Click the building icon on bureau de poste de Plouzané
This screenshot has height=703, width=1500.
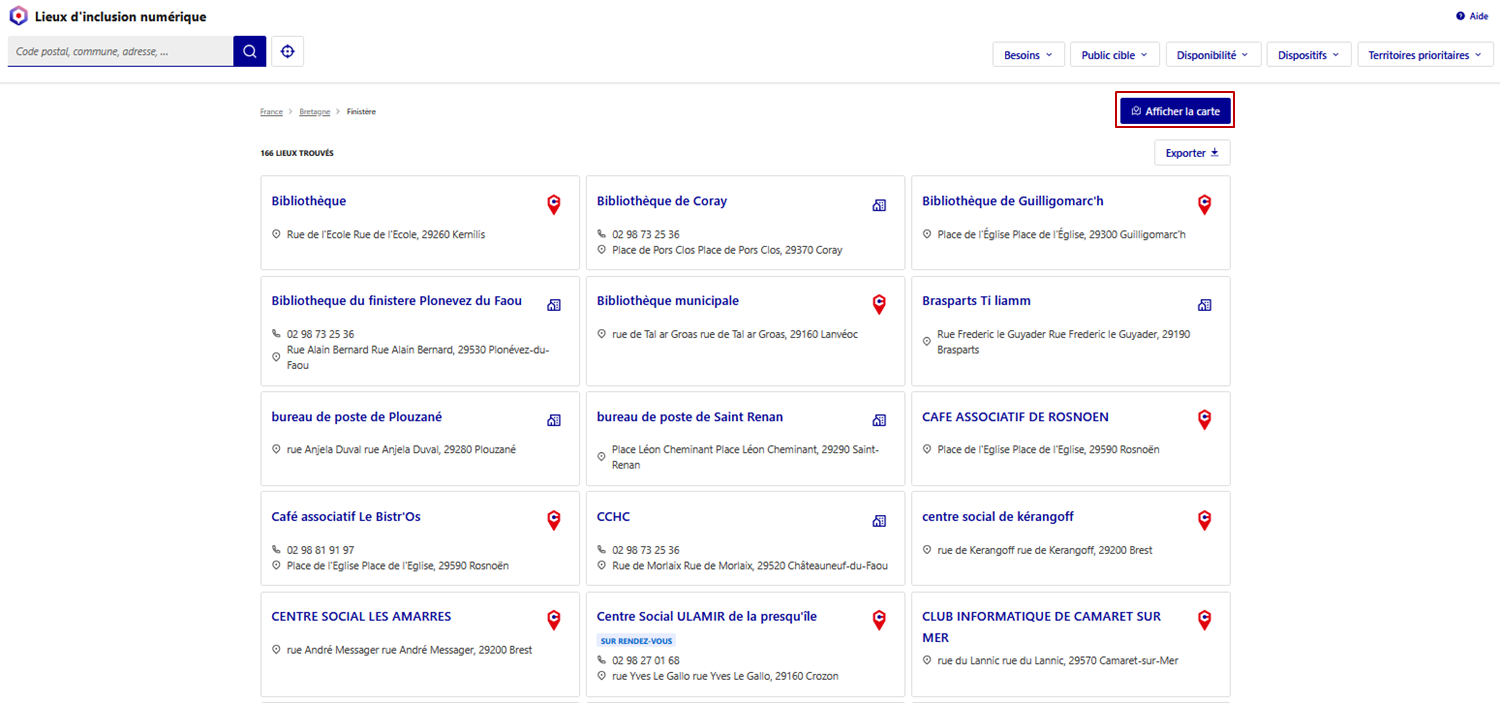(554, 421)
